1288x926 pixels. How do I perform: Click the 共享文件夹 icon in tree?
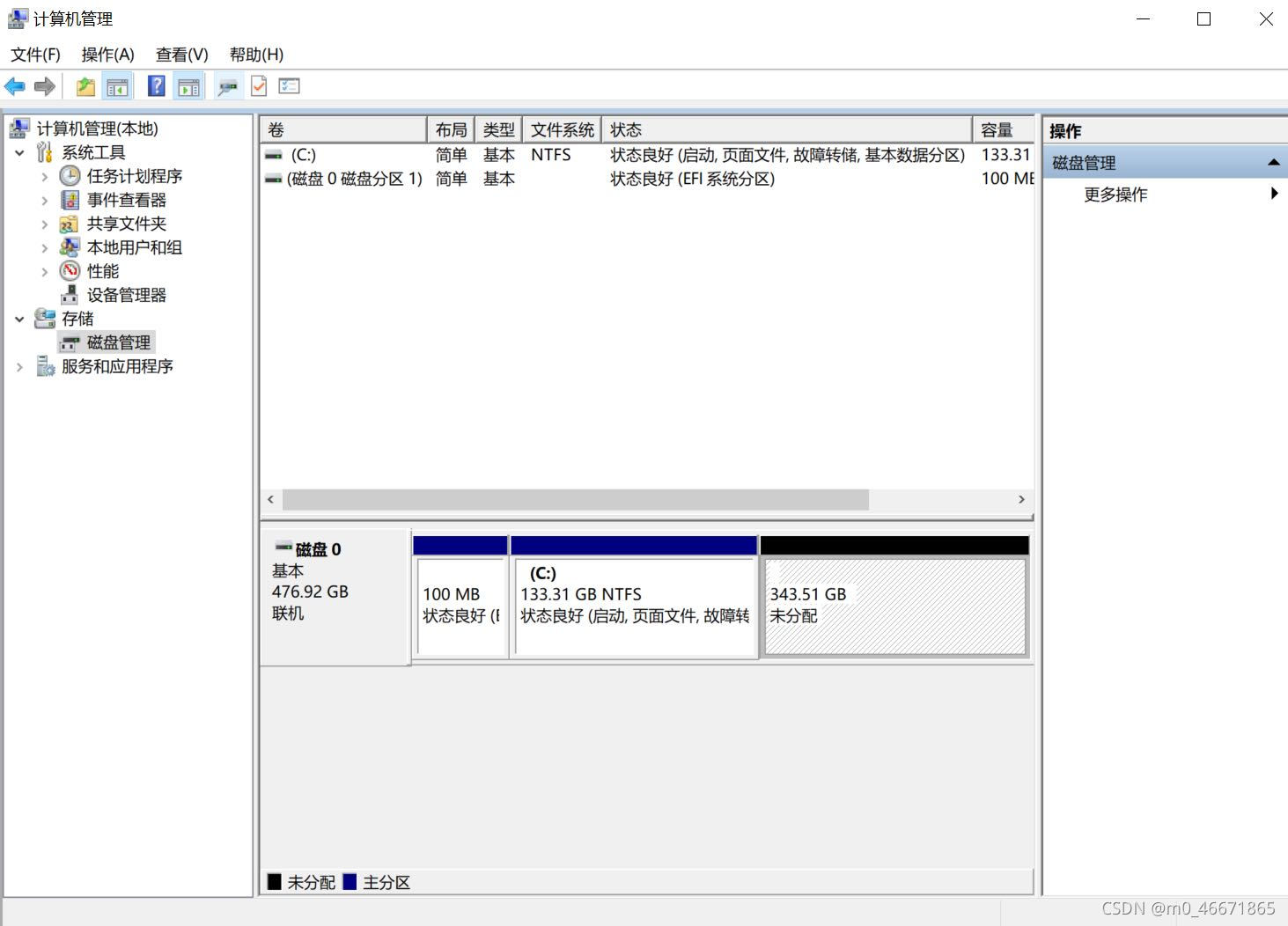tap(70, 224)
